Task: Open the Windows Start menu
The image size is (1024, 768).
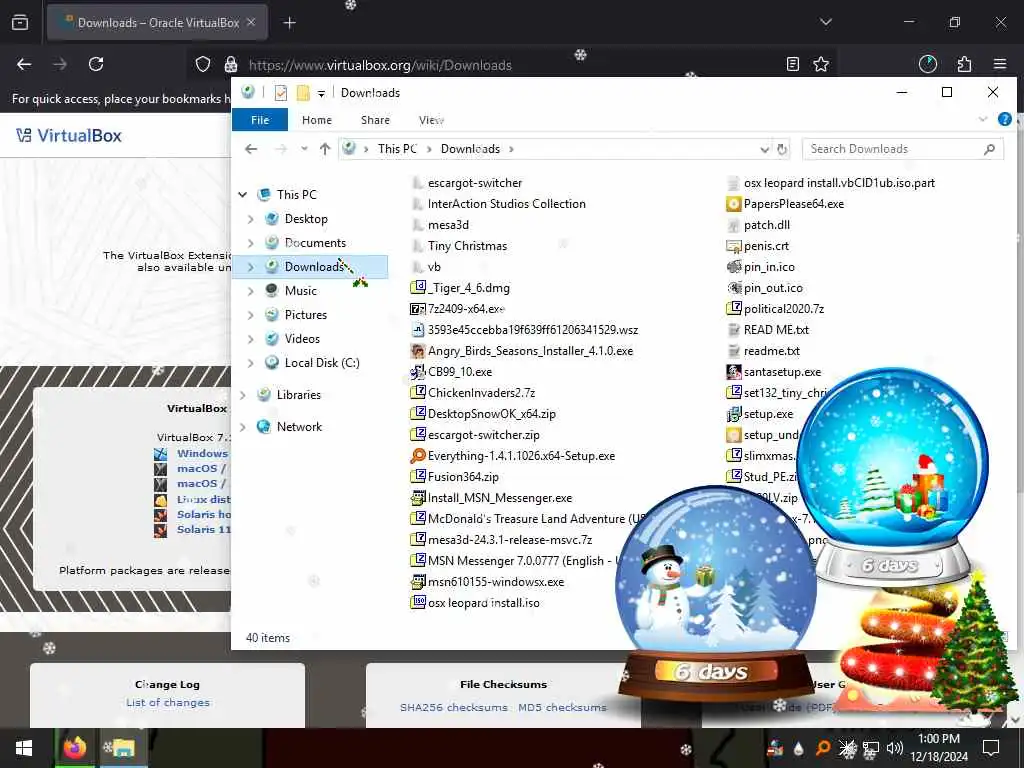Action: [x=24, y=748]
